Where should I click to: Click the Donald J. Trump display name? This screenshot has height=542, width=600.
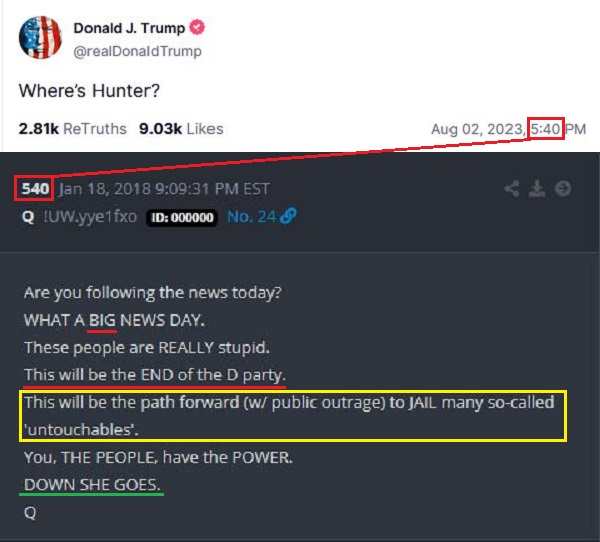point(129,28)
